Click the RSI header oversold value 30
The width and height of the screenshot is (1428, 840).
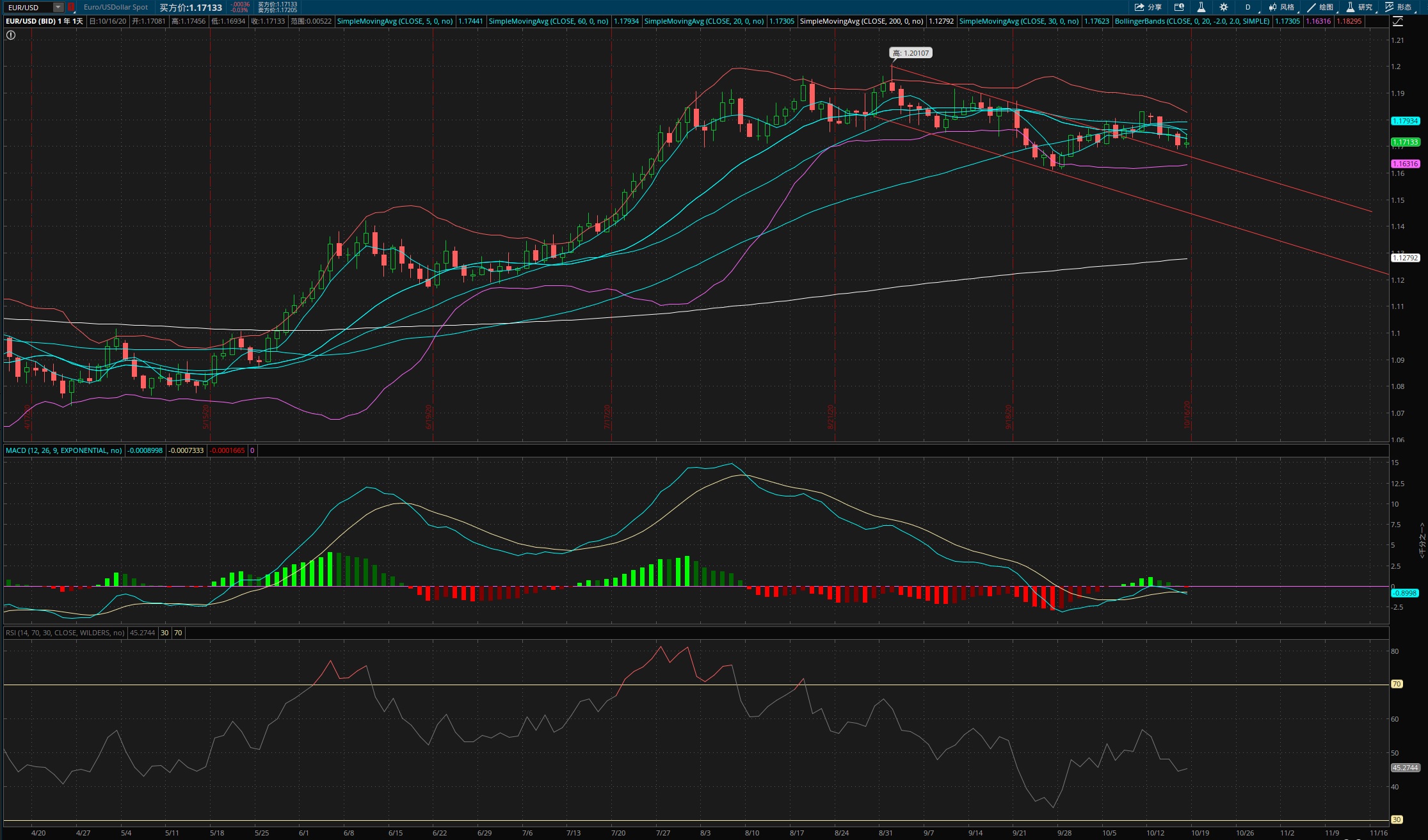[x=164, y=633]
